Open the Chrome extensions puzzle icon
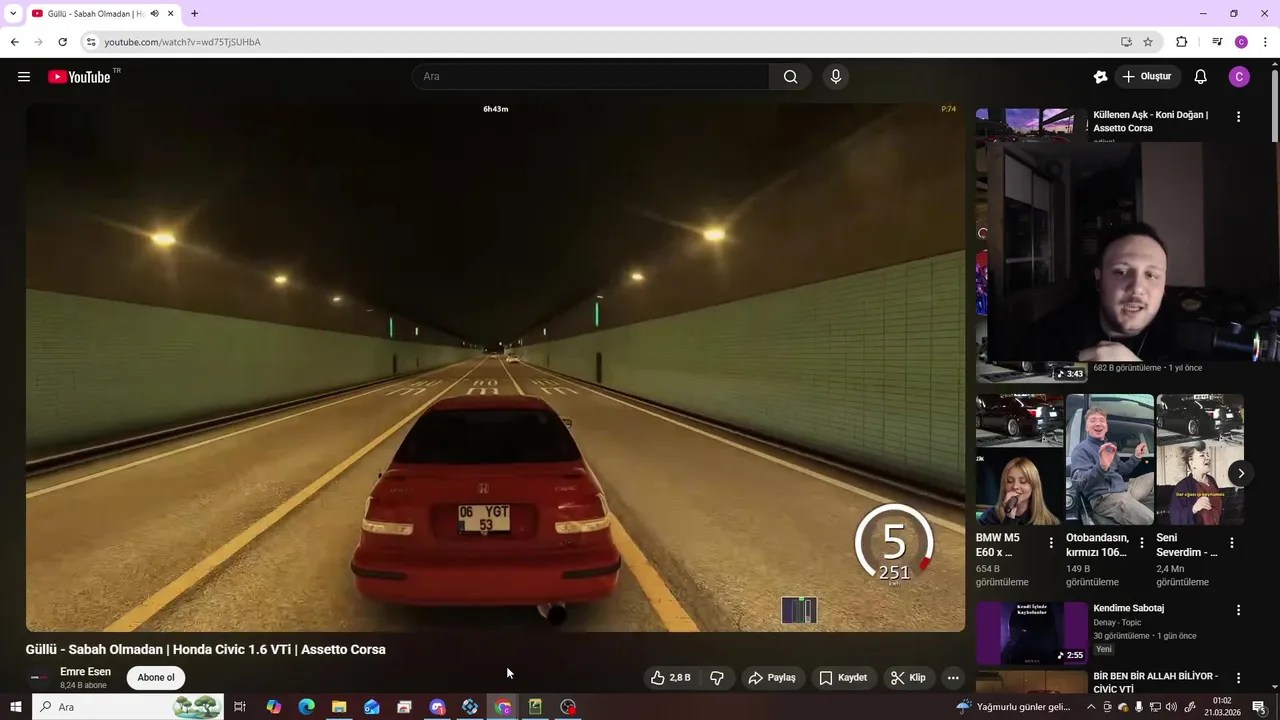This screenshot has width=1280, height=720. coord(1182,42)
